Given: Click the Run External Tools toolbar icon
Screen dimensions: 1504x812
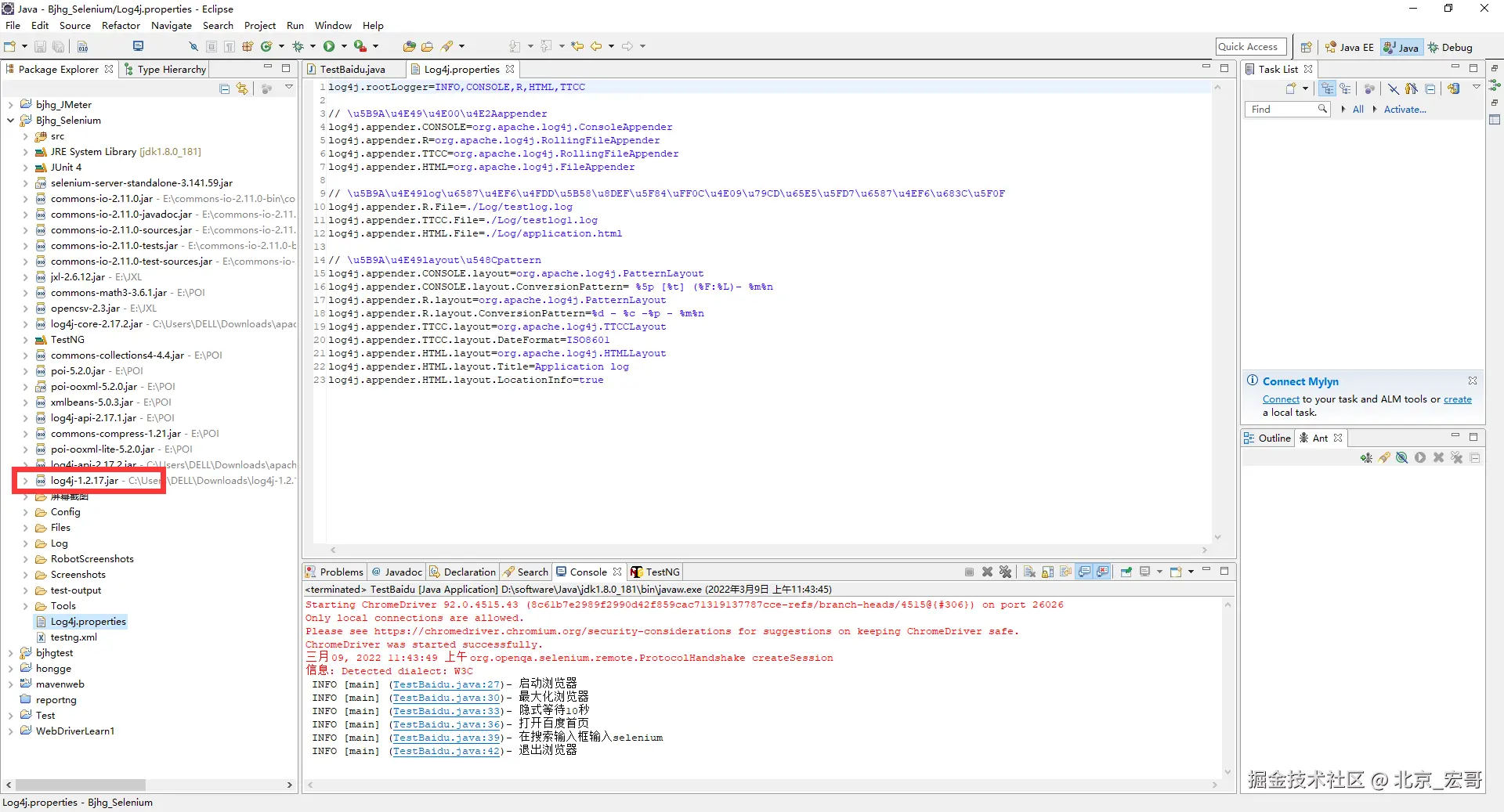Looking at the screenshot, I should pyautogui.click(x=360, y=47).
